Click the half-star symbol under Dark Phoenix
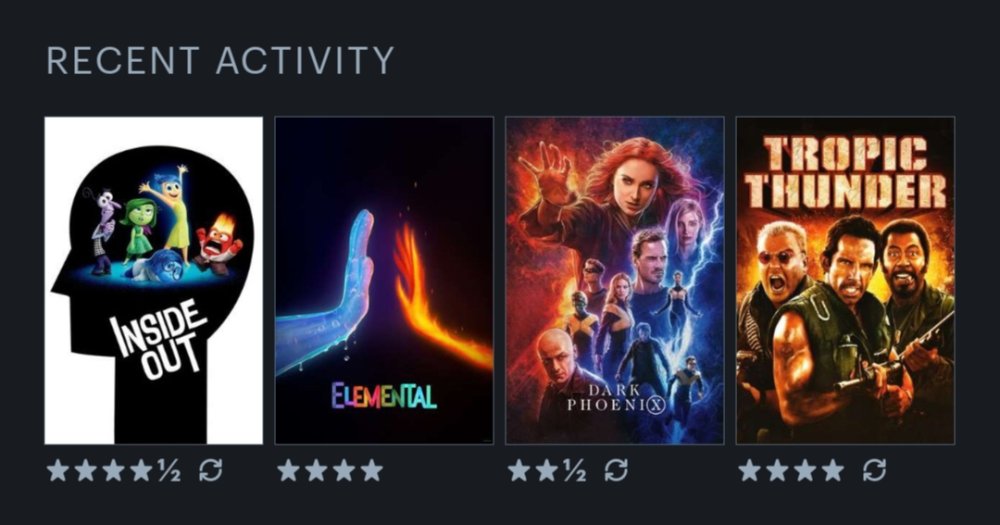Screen dimensions: 1000x525 (574, 471)
